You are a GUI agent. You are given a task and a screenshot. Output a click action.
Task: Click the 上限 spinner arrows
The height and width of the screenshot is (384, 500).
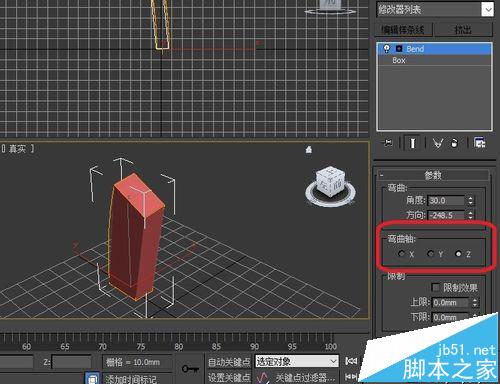coord(475,303)
